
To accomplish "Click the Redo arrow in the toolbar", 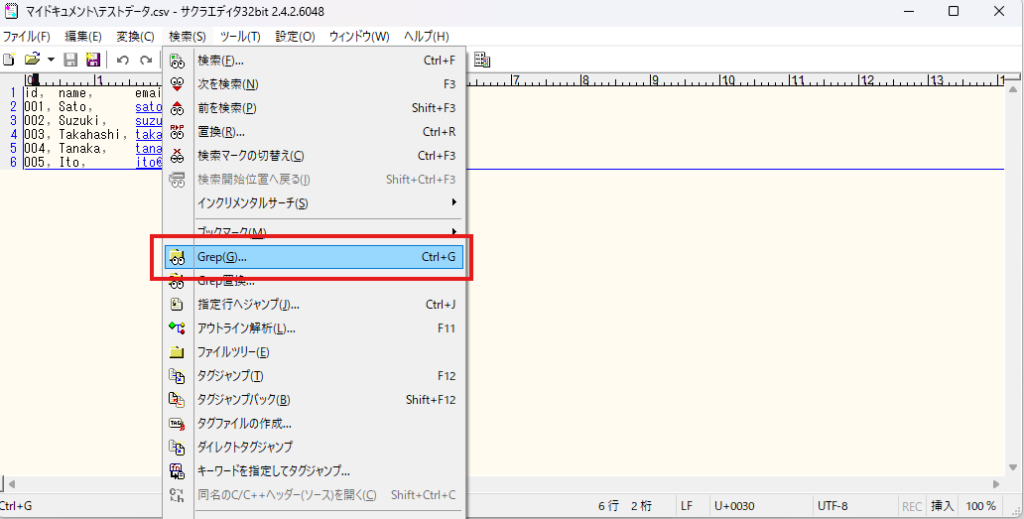I will point(146,60).
